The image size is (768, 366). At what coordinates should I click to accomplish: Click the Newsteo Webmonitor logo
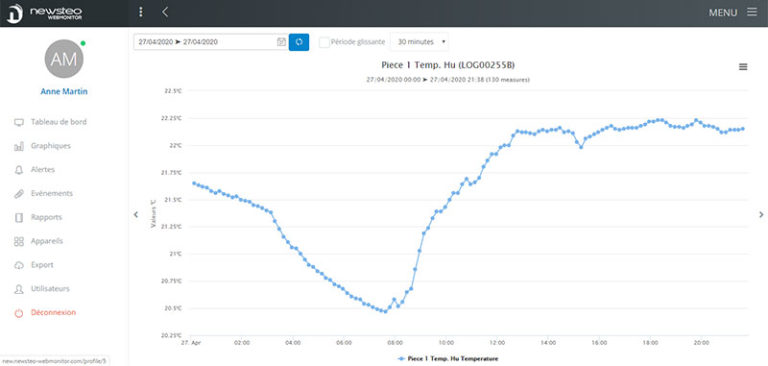coord(45,13)
